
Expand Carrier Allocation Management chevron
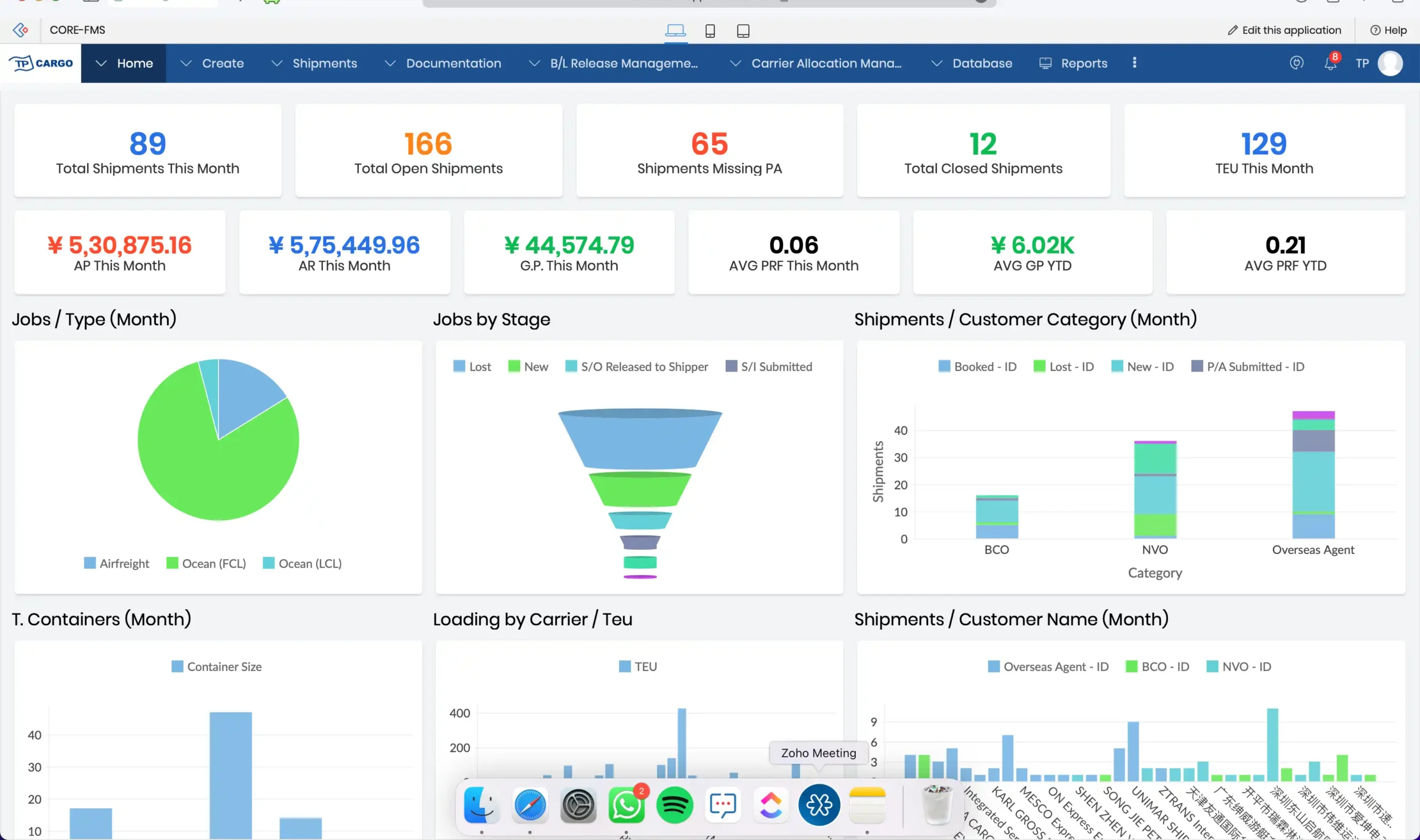736,63
